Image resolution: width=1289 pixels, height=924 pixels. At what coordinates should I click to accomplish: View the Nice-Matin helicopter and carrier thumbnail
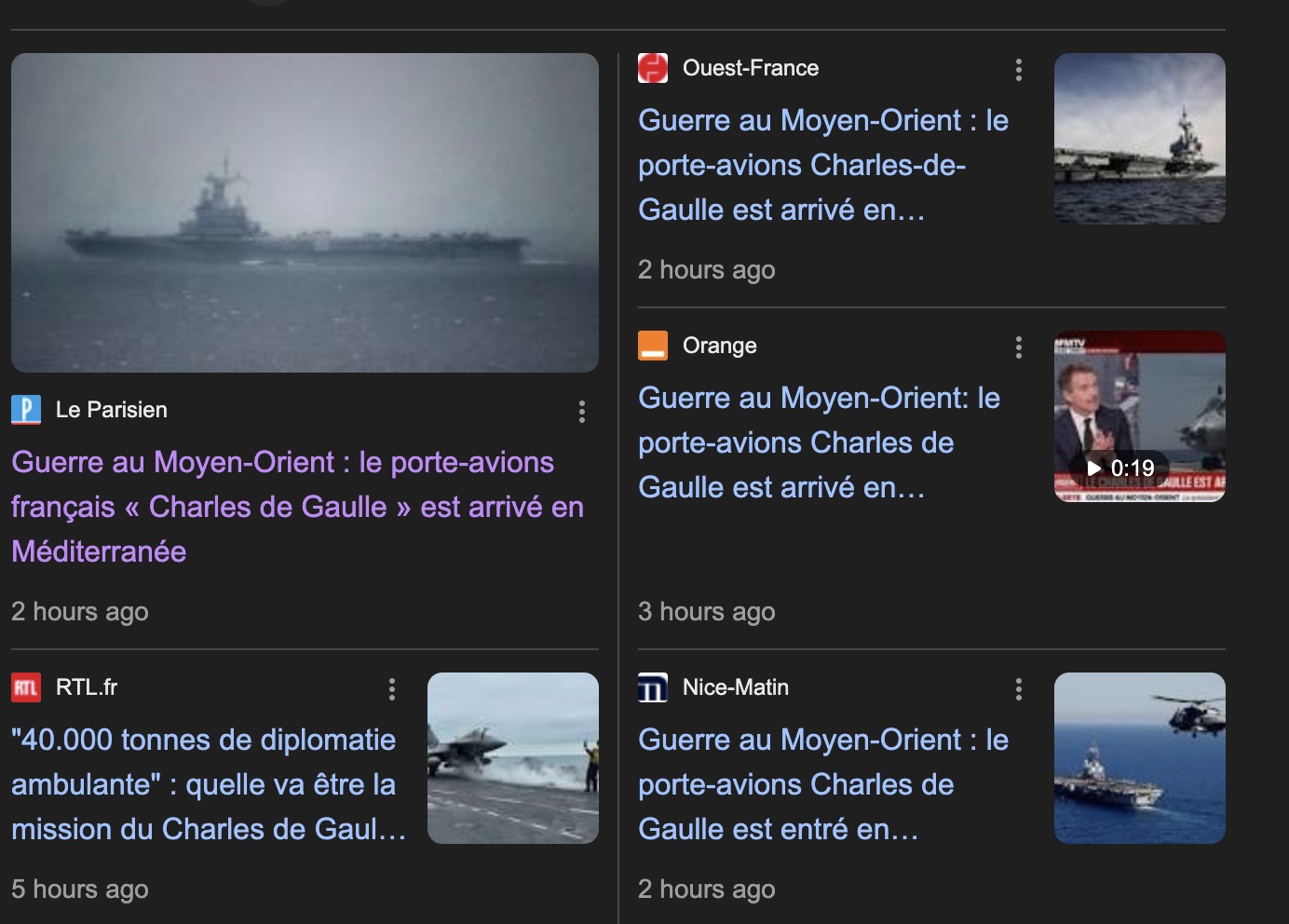click(x=1140, y=758)
